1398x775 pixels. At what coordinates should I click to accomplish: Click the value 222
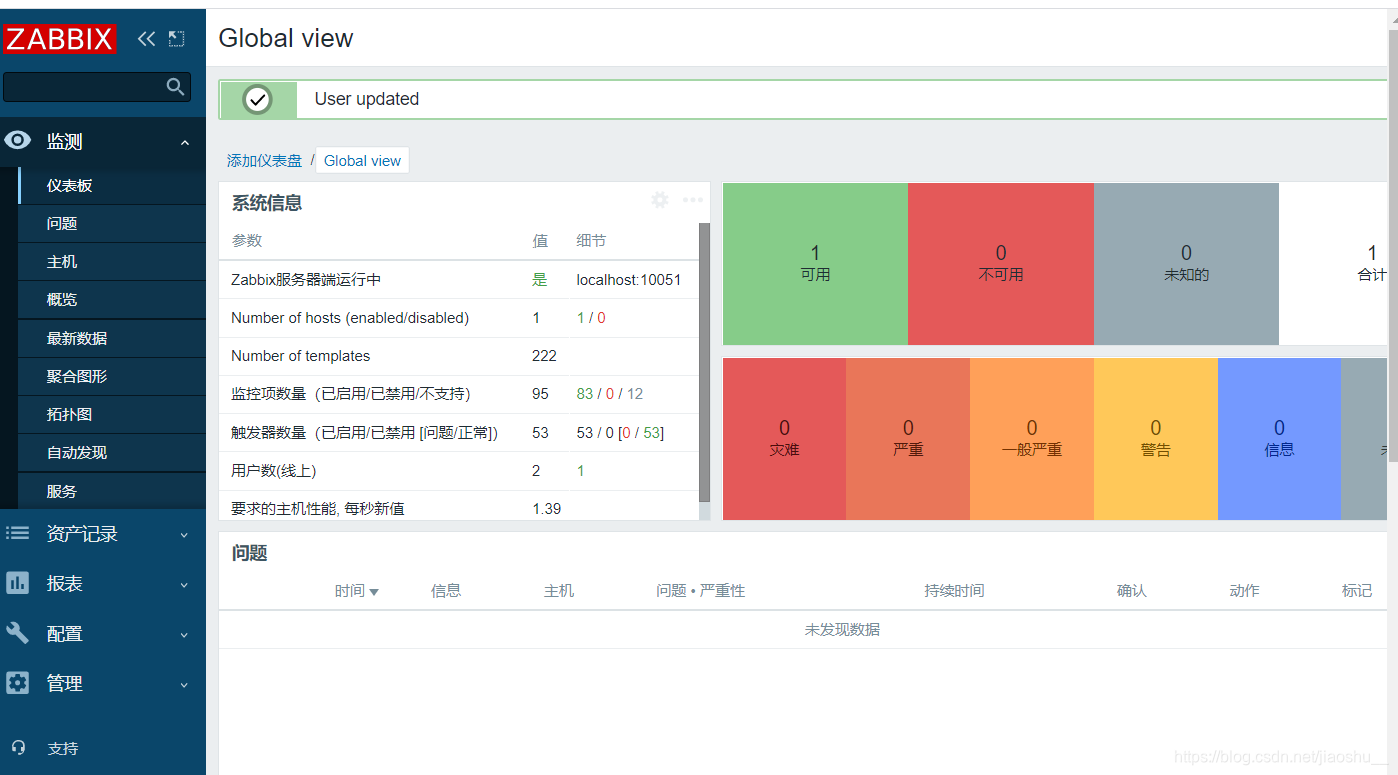pyautogui.click(x=544, y=356)
